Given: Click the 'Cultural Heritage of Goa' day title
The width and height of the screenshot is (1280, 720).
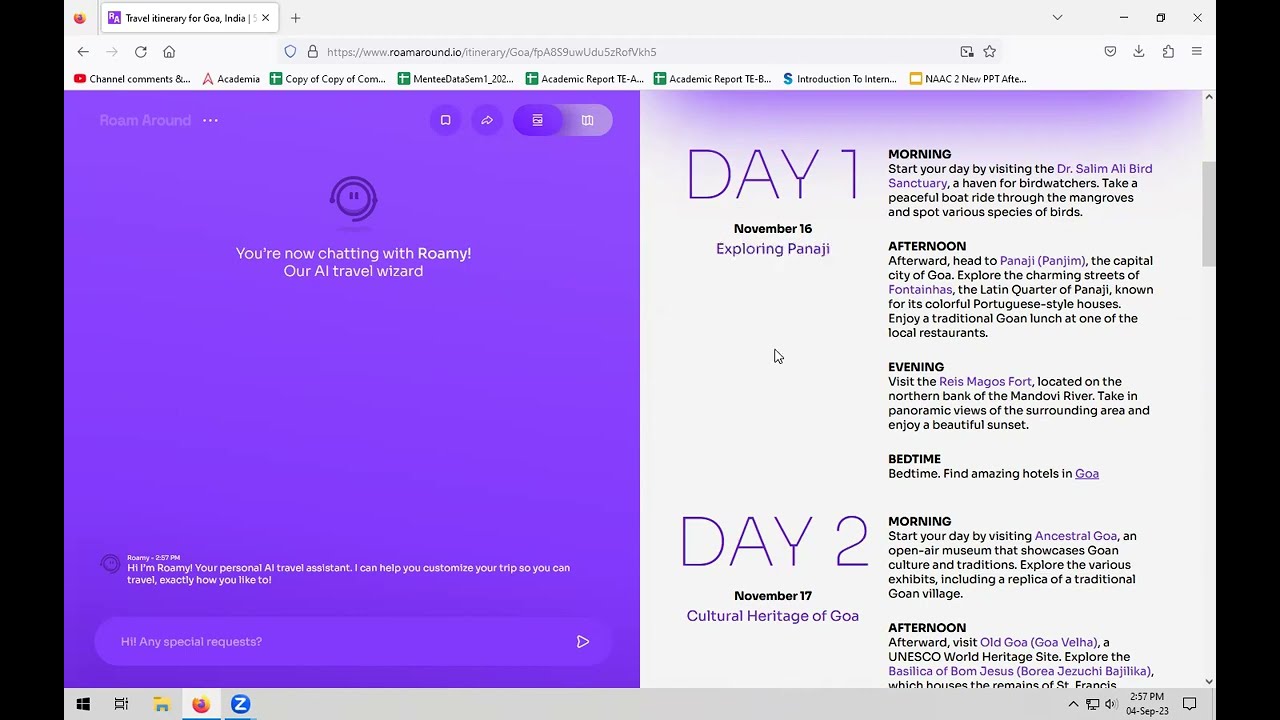Looking at the screenshot, I should pos(773,616).
